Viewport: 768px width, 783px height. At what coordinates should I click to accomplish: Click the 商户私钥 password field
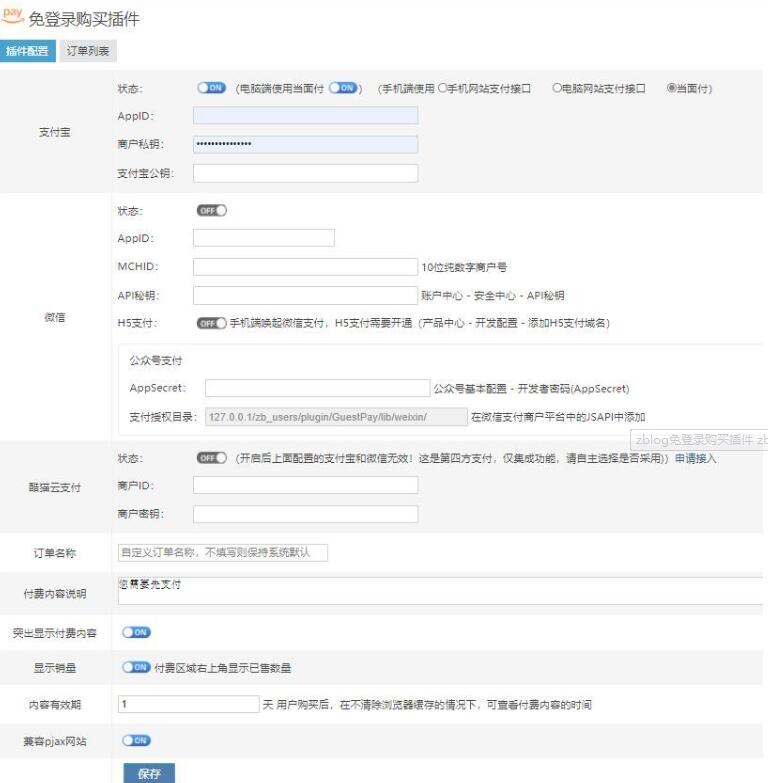pyautogui.click(x=306, y=144)
